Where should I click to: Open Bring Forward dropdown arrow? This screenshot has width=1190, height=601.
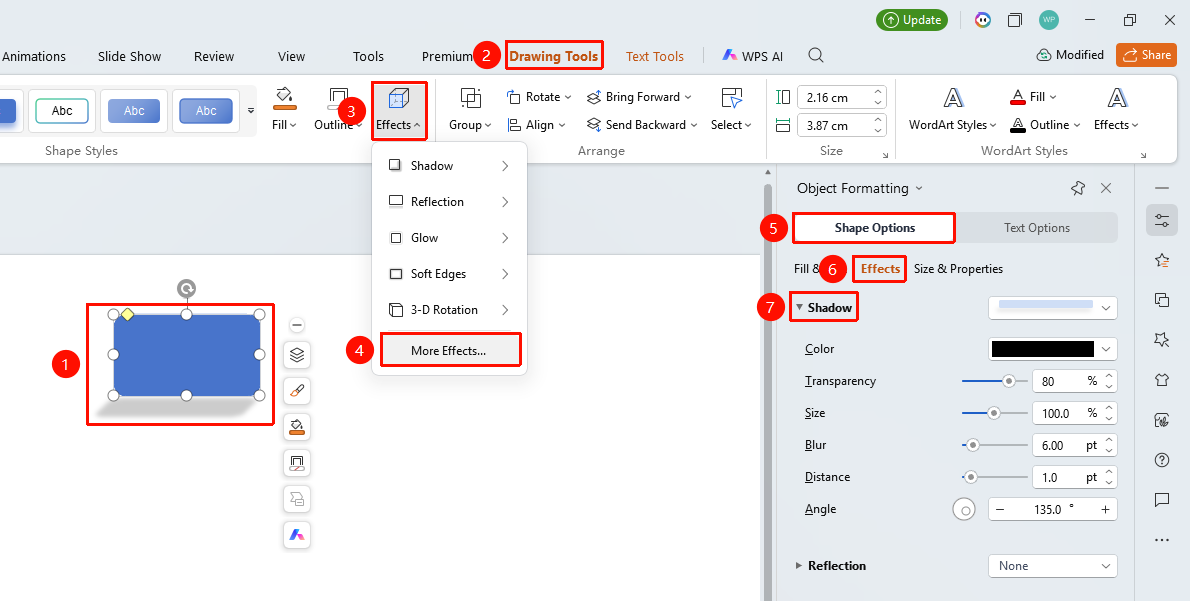click(x=688, y=97)
